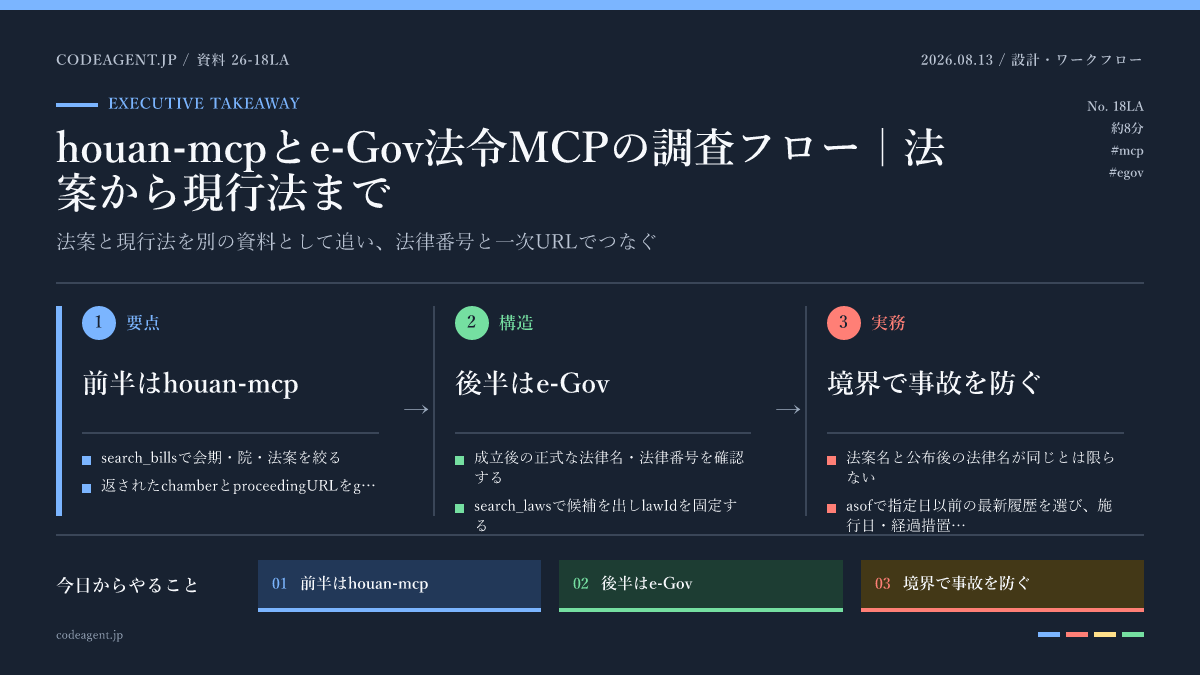Viewport: 1200px width, 675px height.
Task: Click the green color chip in footer
Action: pyautogui.click(x=1133, y=634)
